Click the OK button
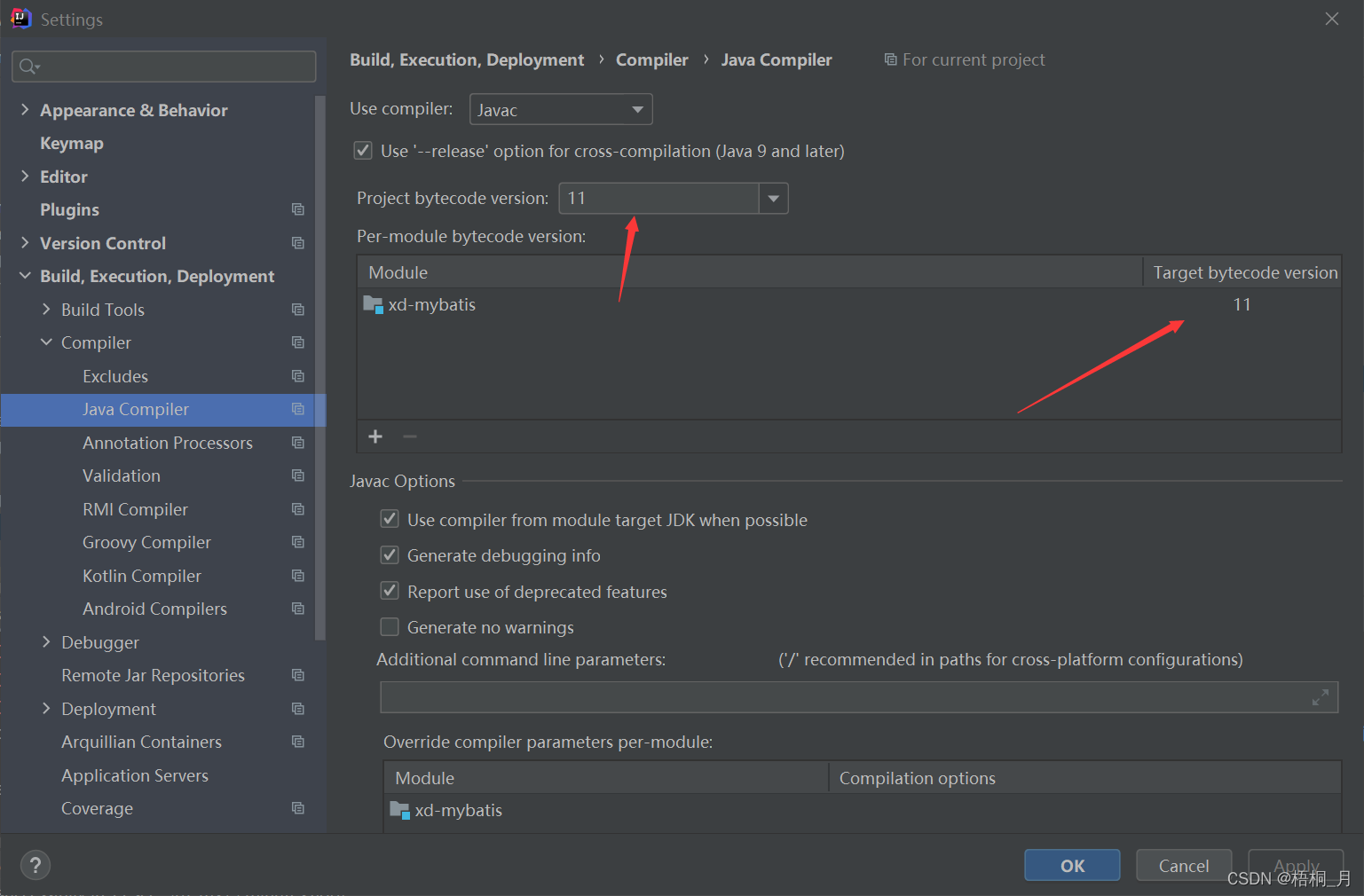The width and height of the screenshot is (1364, 896). 1072,866
